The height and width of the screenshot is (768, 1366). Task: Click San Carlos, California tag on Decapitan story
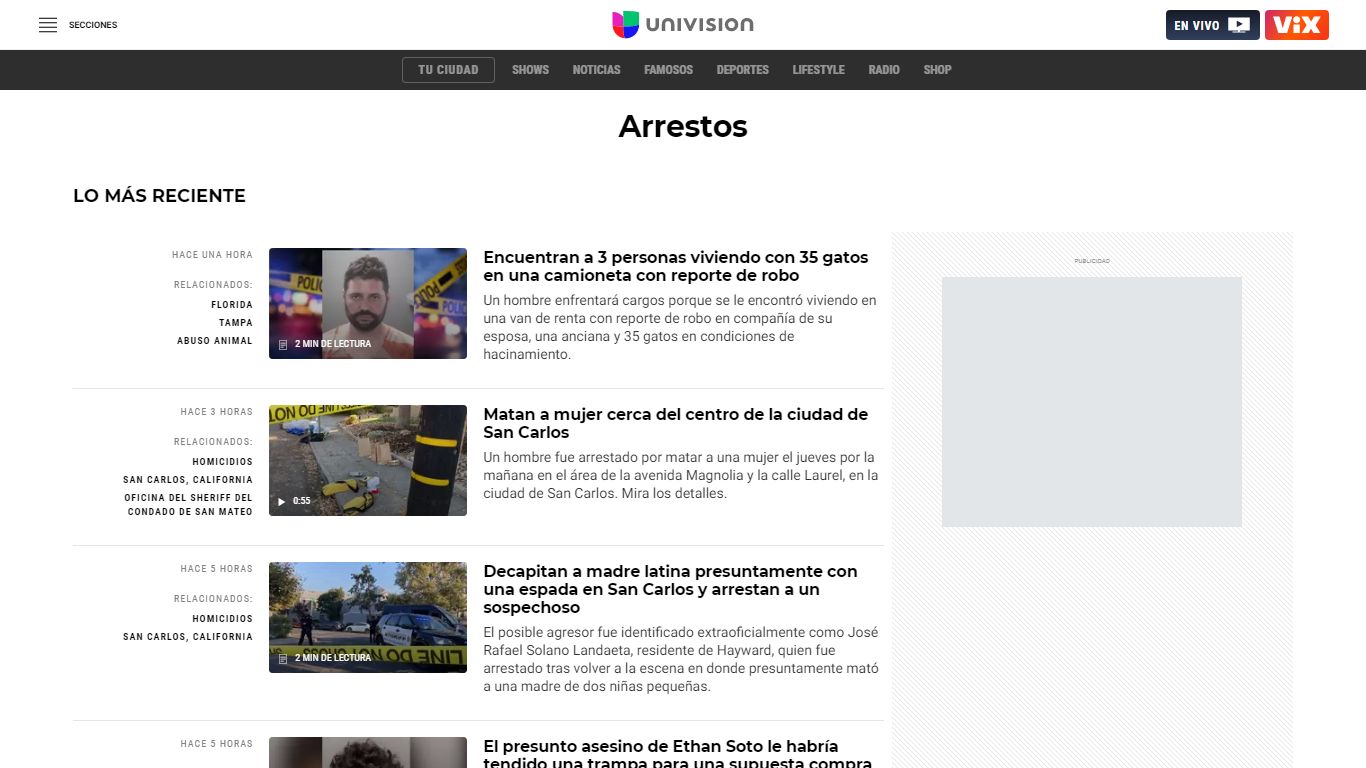point(188,637)
